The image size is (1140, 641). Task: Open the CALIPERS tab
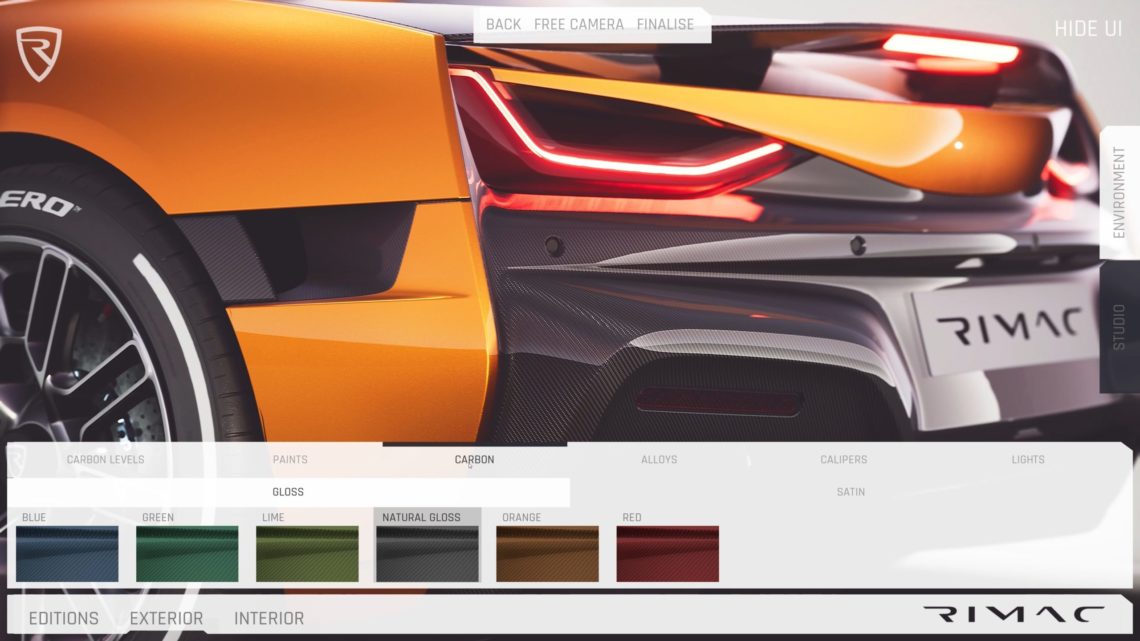click(x=843, y=459)
